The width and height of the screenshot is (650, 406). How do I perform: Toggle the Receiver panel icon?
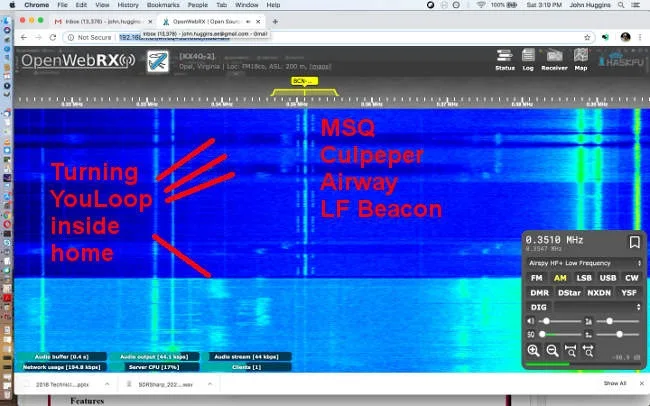click(x=554, y=60)
